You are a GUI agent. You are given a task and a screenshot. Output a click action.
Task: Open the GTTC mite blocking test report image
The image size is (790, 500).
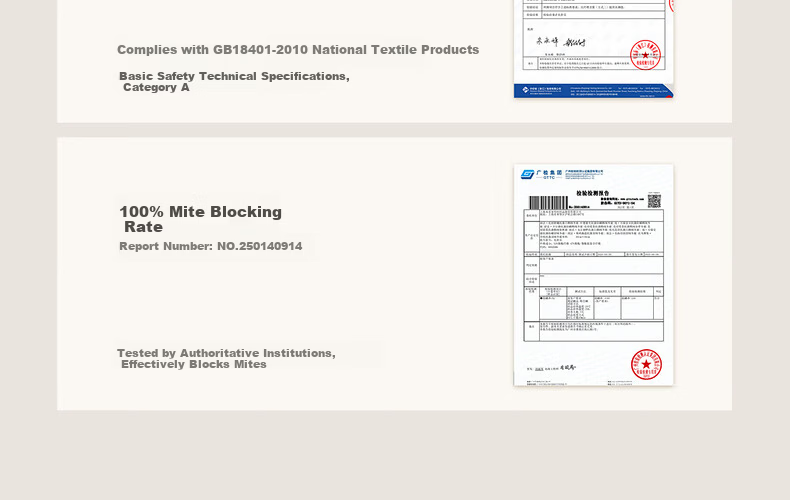coord(594,275)
